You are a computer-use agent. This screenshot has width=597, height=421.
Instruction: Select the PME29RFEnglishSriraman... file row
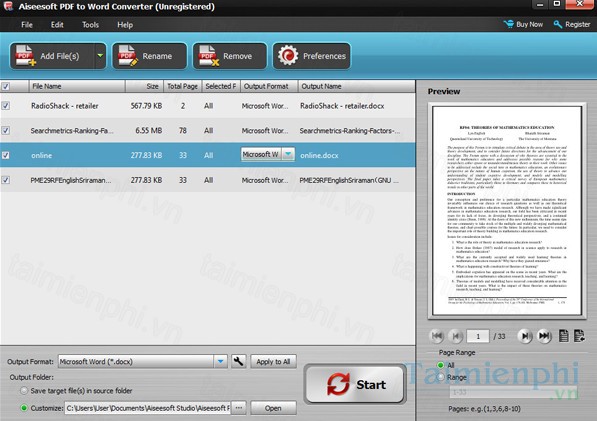click(x=208, y=180)
